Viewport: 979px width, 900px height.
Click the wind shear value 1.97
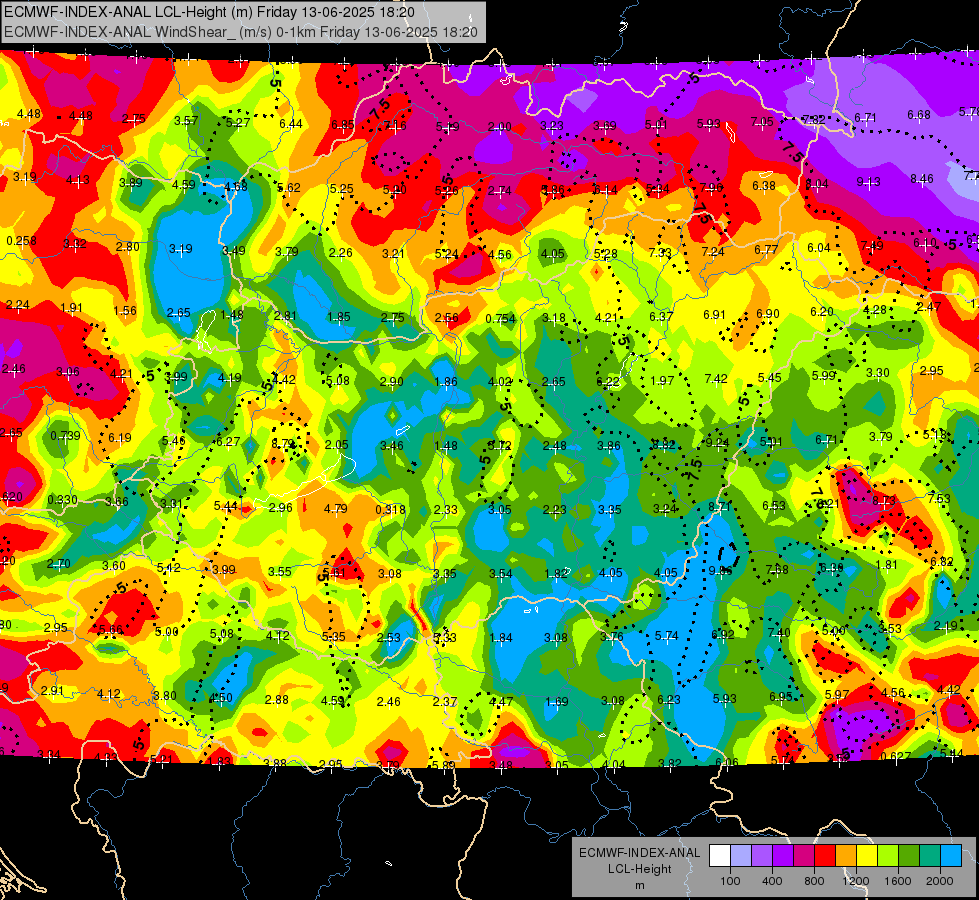click(662, 380)
